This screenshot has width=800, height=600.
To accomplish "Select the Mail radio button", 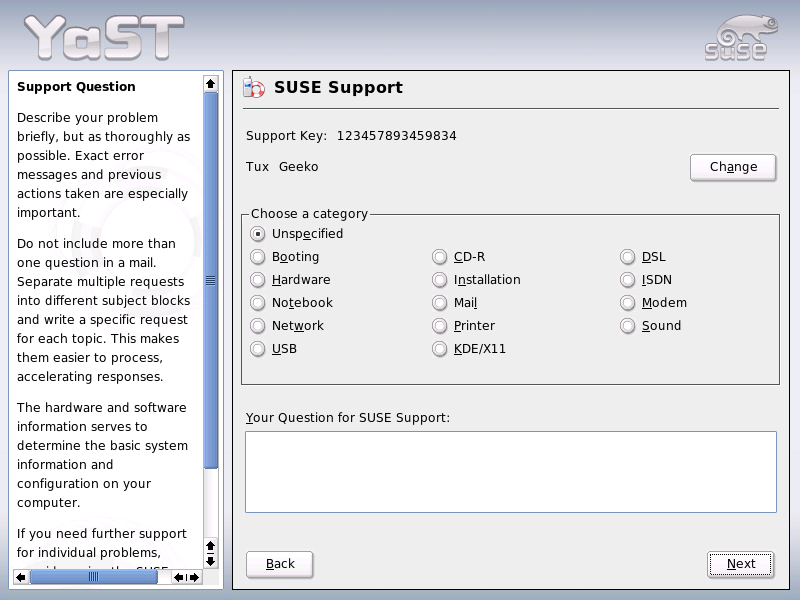I will (439, 303).
